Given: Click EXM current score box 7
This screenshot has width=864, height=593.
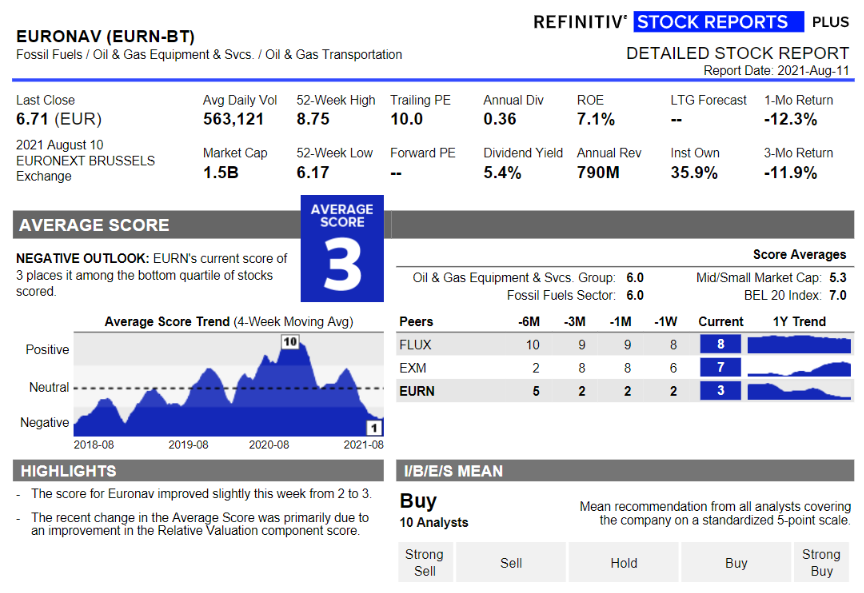Looking at the screenshot, I should (720, 368).
